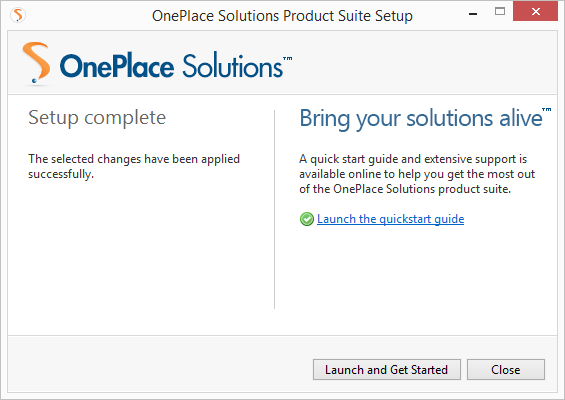Maximize the setup window
This screenshot has width=565, height=400.
[x=500, y=12]
